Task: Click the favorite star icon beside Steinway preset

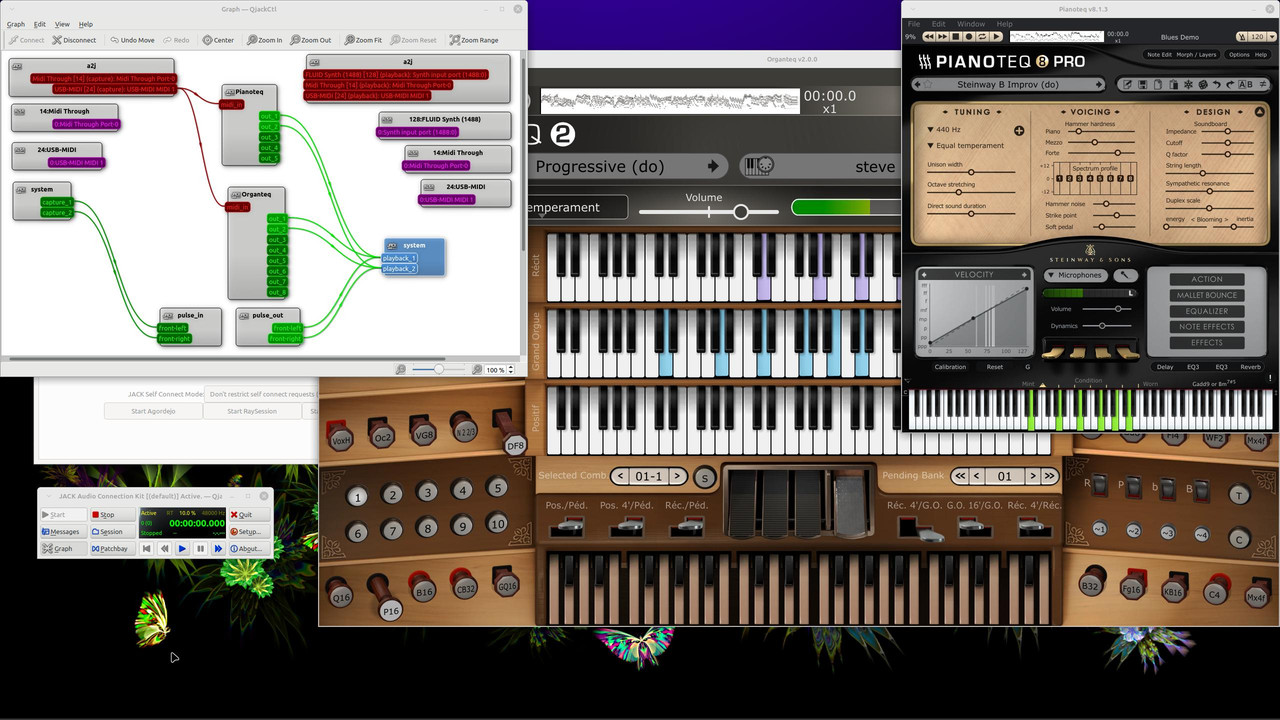Action: pyautogui.click(x=928, y=85)
